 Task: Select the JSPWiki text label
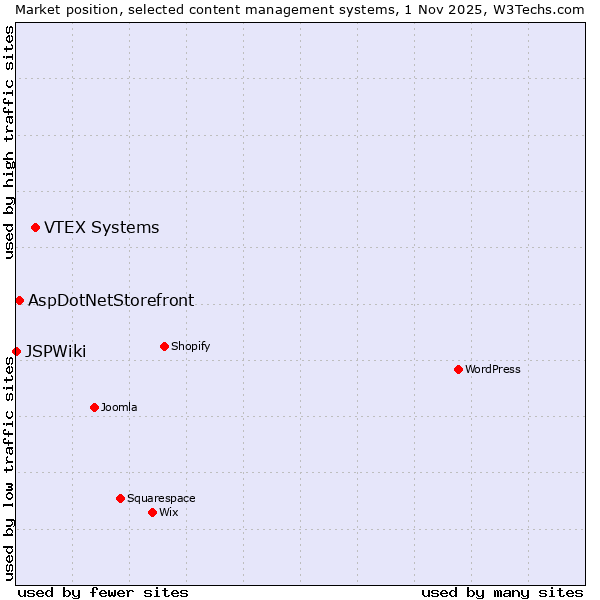coord(55,351)
